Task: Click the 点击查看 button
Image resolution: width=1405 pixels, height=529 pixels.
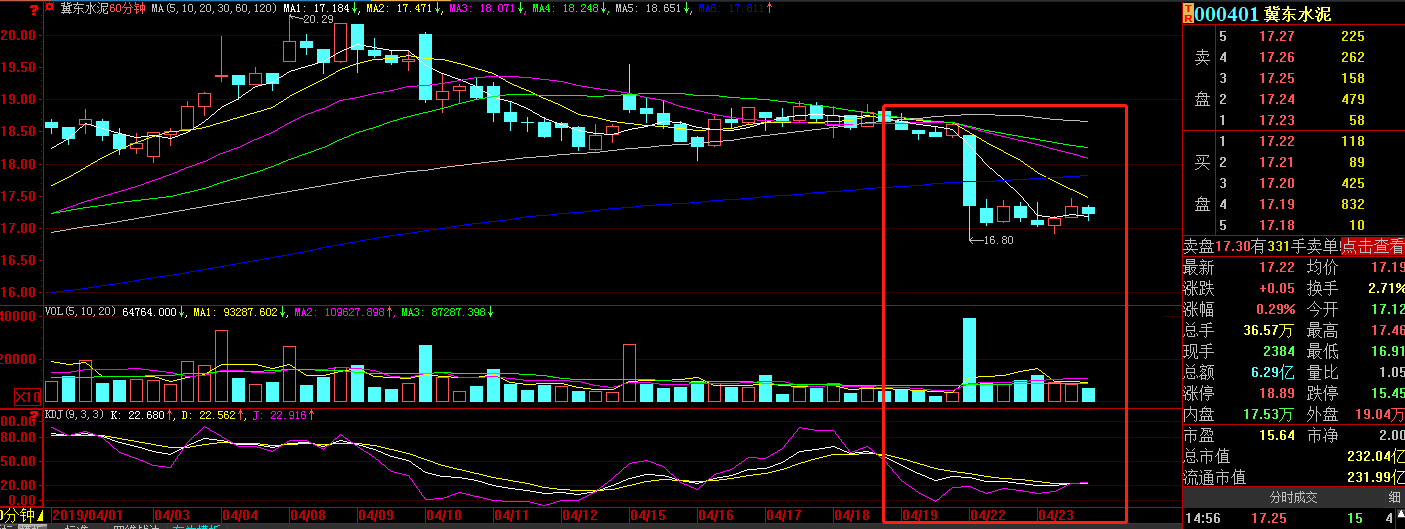Action: tap(1372, 247)
